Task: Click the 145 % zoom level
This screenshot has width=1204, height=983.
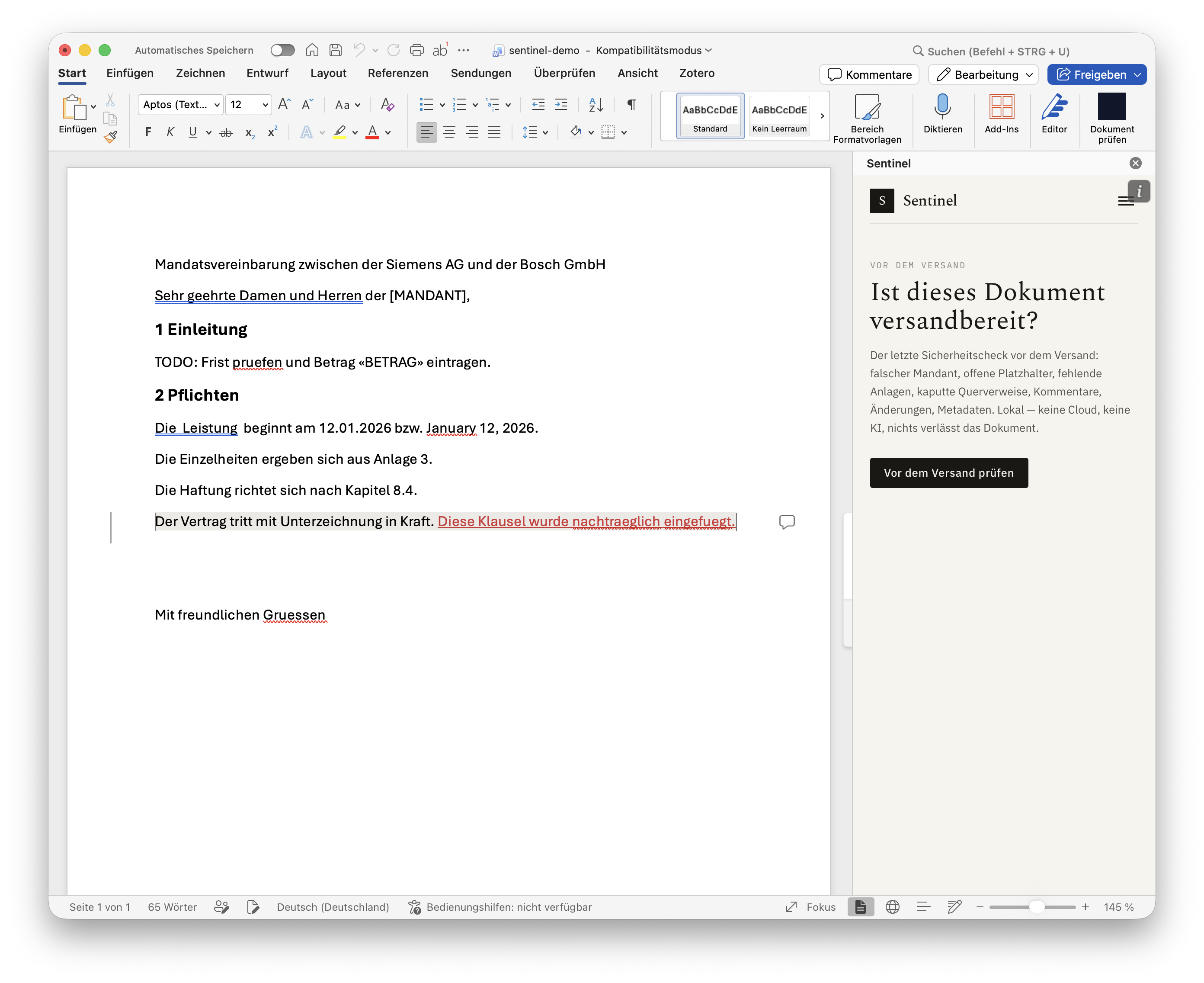Action: [1118, 907]
